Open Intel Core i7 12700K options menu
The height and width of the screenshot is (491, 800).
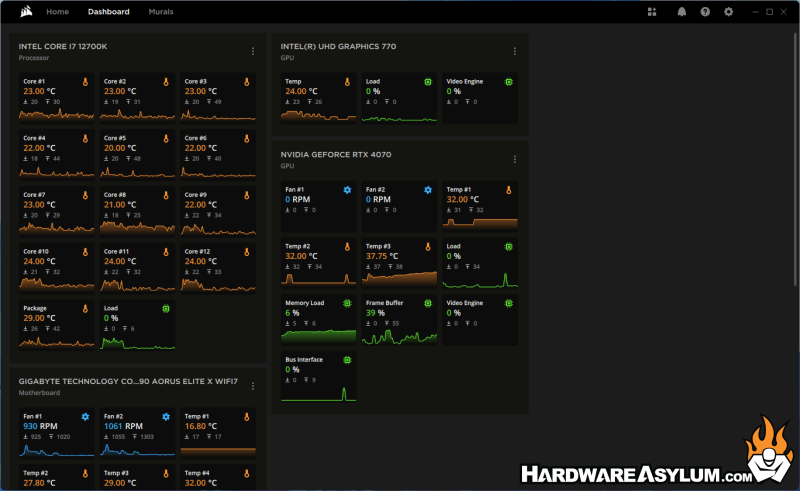pyautogui.click(x=253, y=51)
